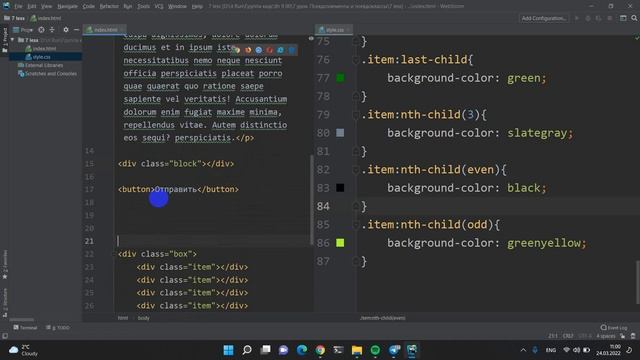This screenshot has width=640, height=360.
Task: Click the black color swatch on line 83
Action: point(340,188)
